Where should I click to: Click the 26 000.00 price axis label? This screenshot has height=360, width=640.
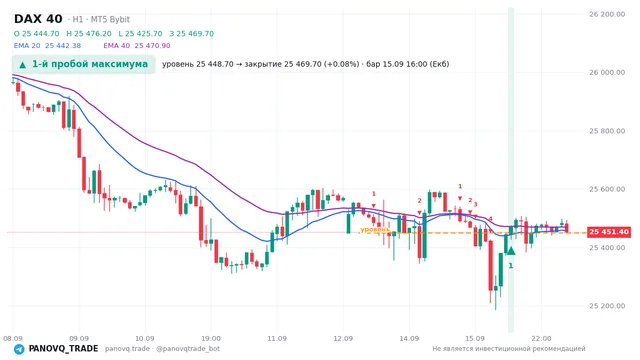(x=607, y=72)
